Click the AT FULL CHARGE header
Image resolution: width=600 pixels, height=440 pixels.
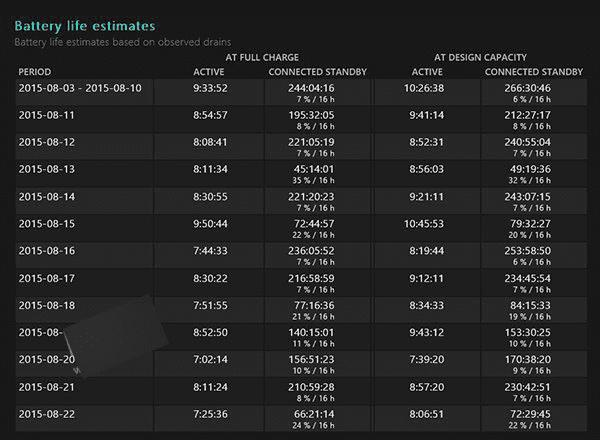coord(262,57)
